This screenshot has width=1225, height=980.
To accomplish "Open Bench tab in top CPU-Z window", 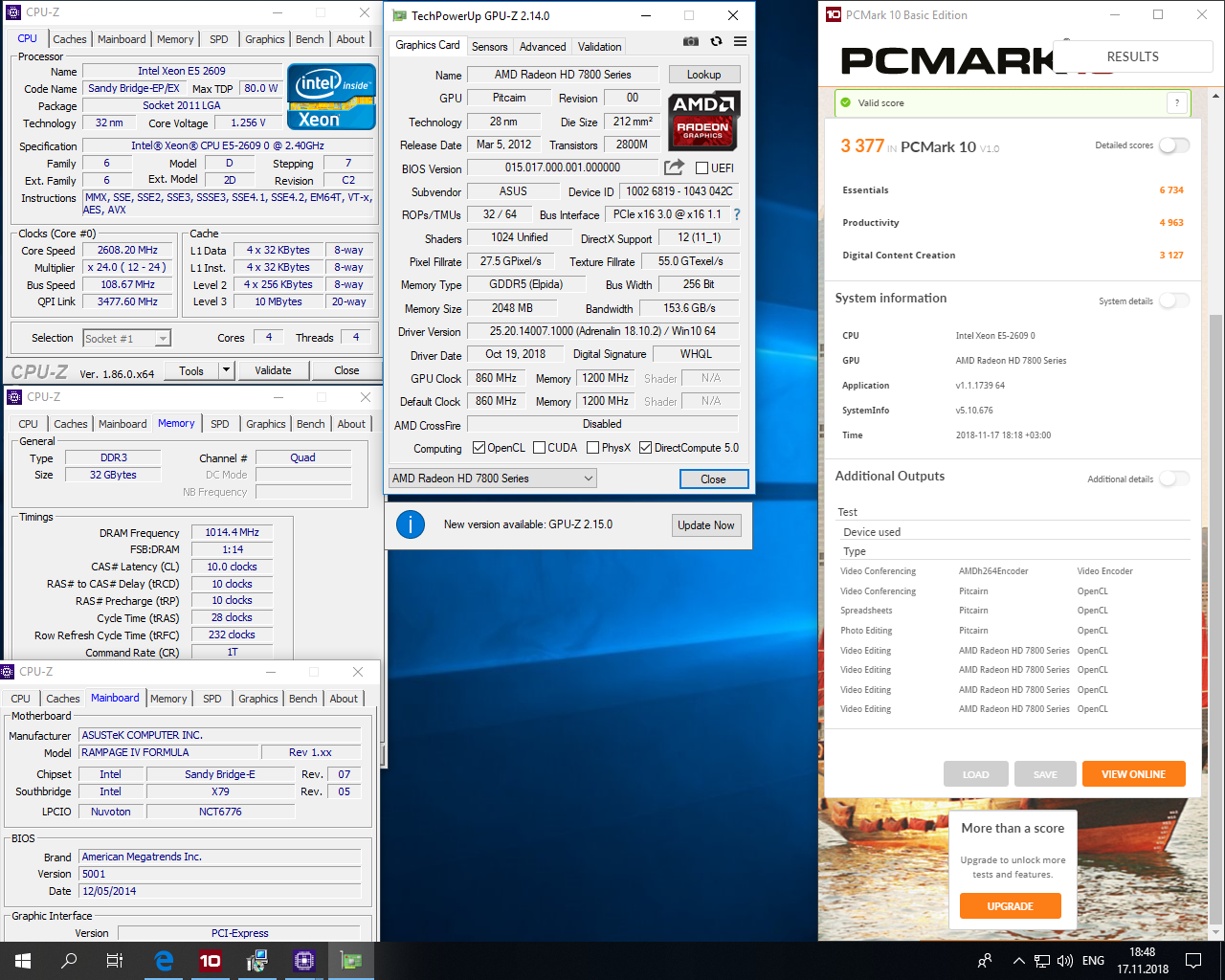I will 309,39.
